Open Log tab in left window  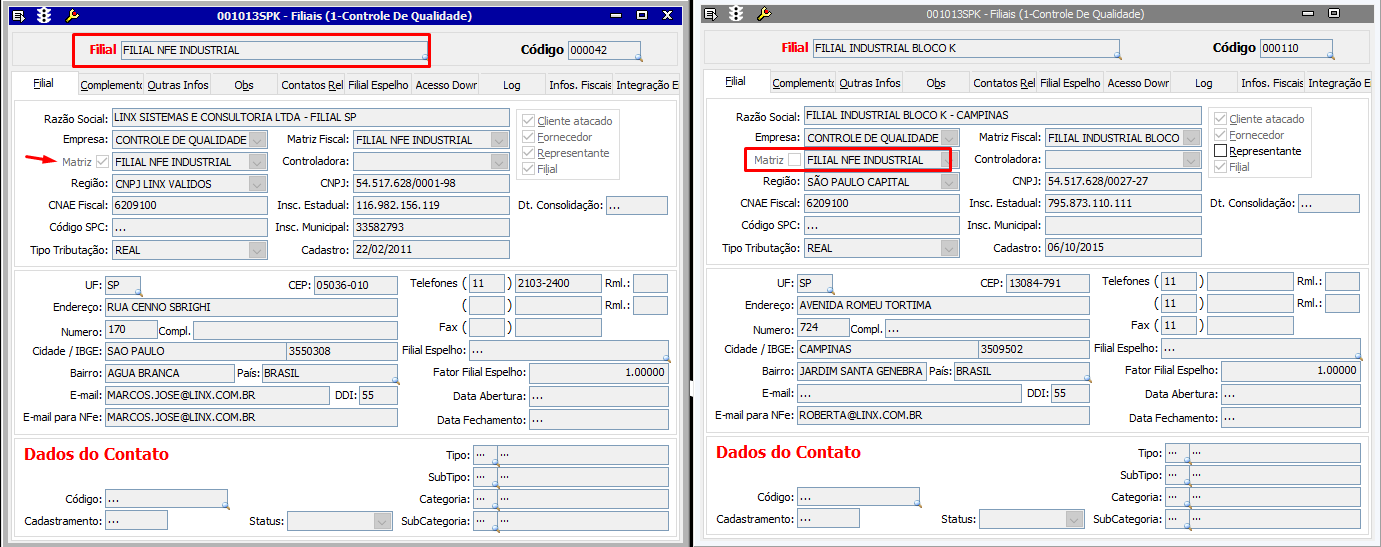coord(512,85)
